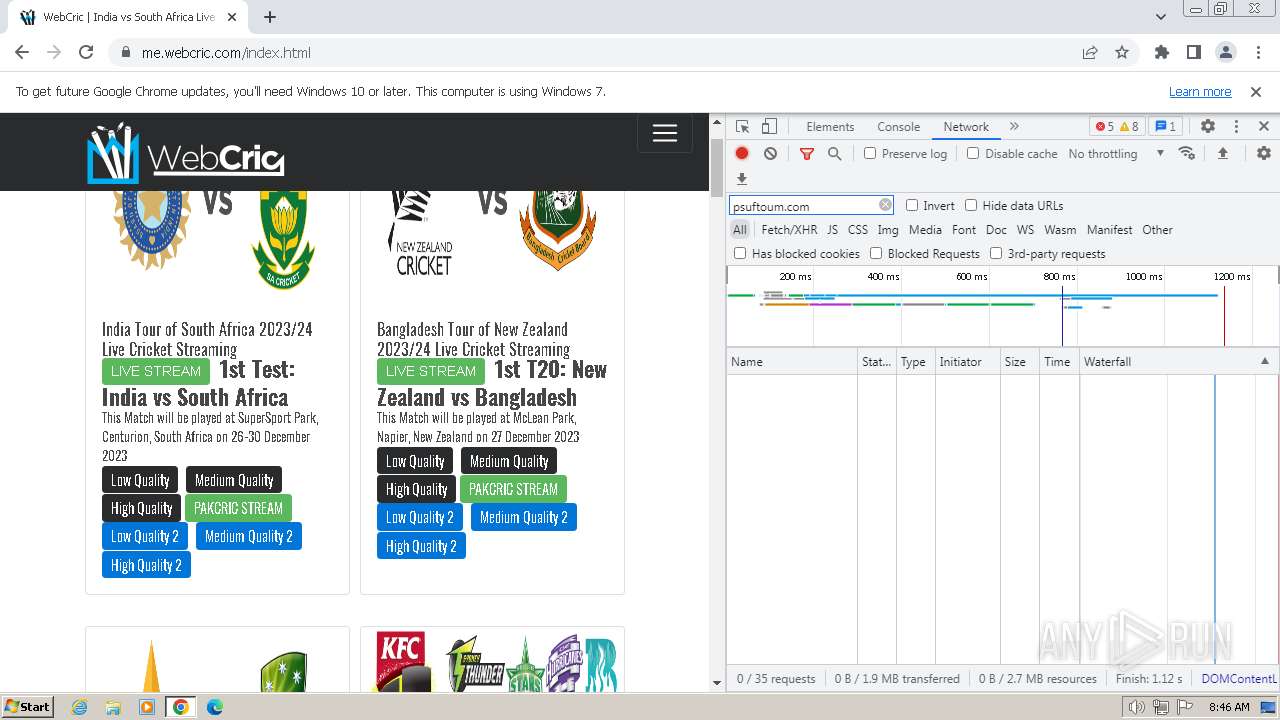Toggle the network filter bar

[807, 153]
